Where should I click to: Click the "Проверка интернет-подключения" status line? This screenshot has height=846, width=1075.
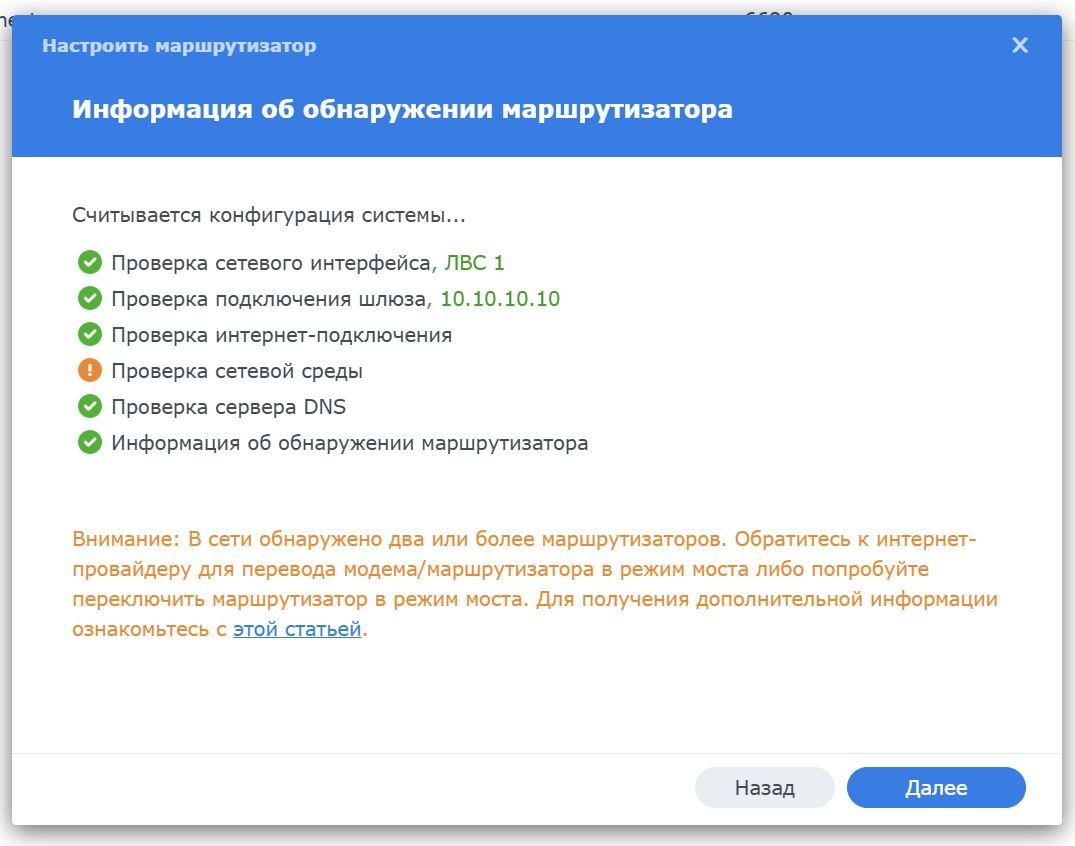pyautogui.click(x=282, y=335)
